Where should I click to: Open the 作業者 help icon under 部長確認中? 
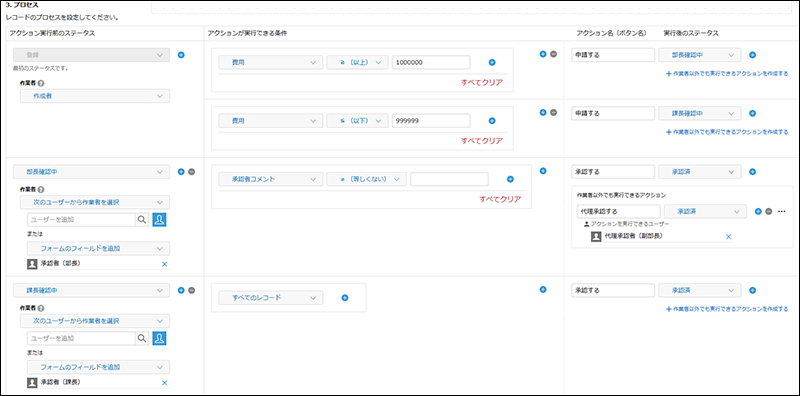point(41,189)
